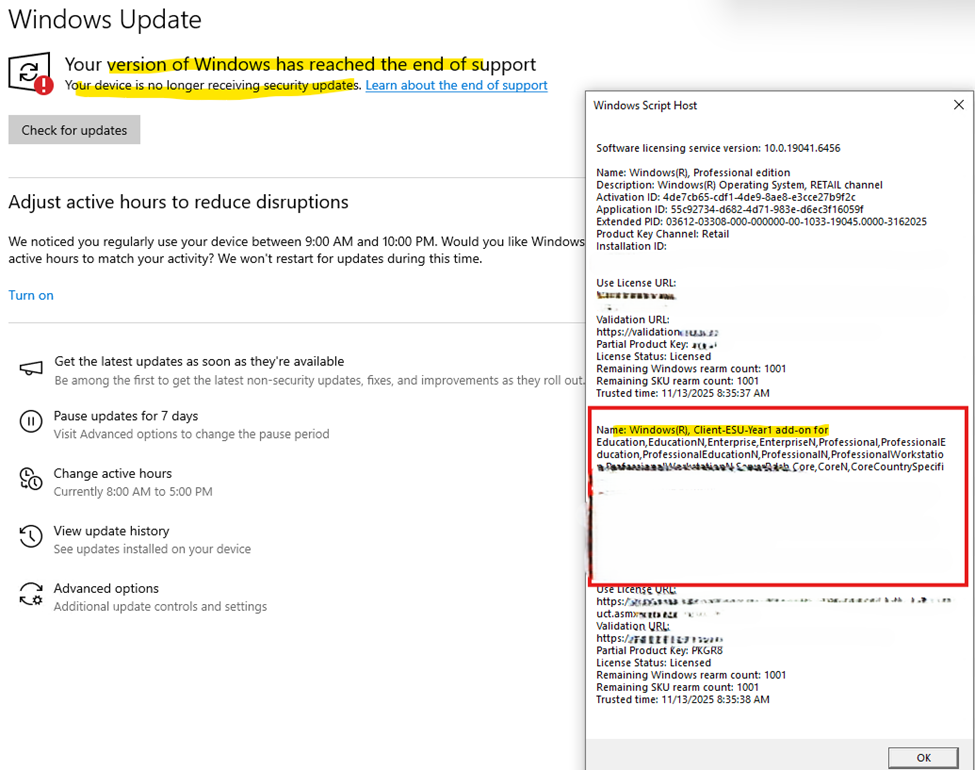Open the Change active hours setting
The width and height of the screenshot is (975, 770).
113,474
